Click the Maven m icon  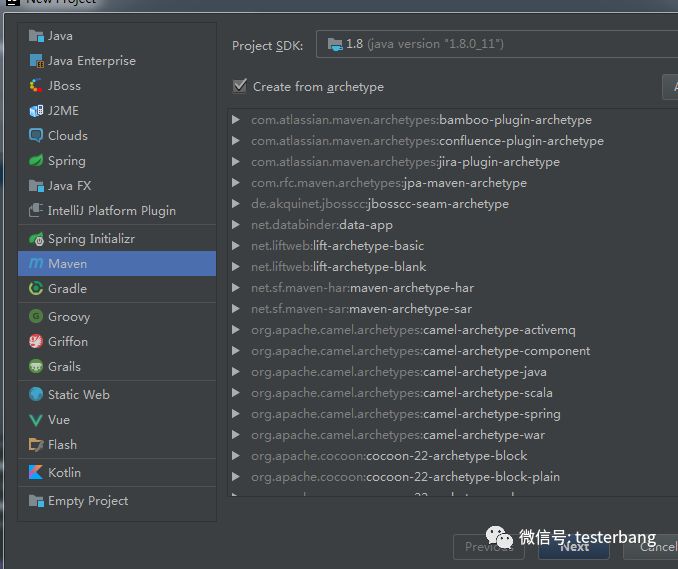click(36, 263)
